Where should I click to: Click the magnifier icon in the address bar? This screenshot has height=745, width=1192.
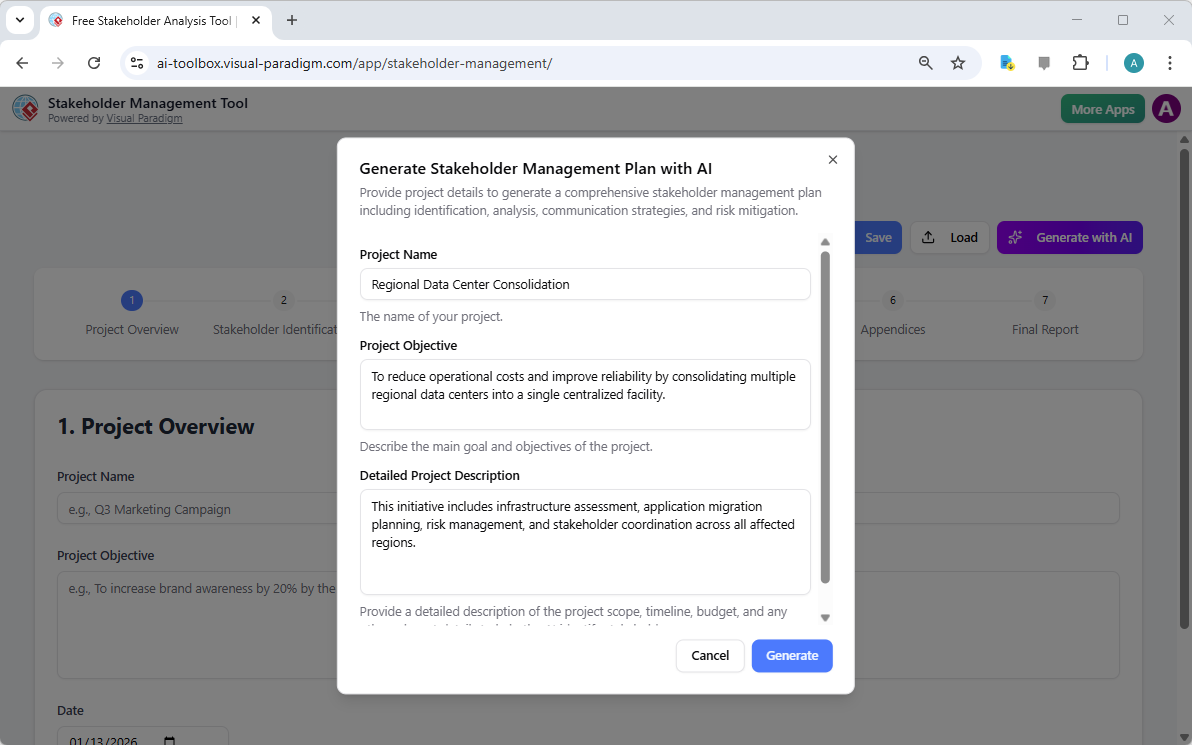925,62
